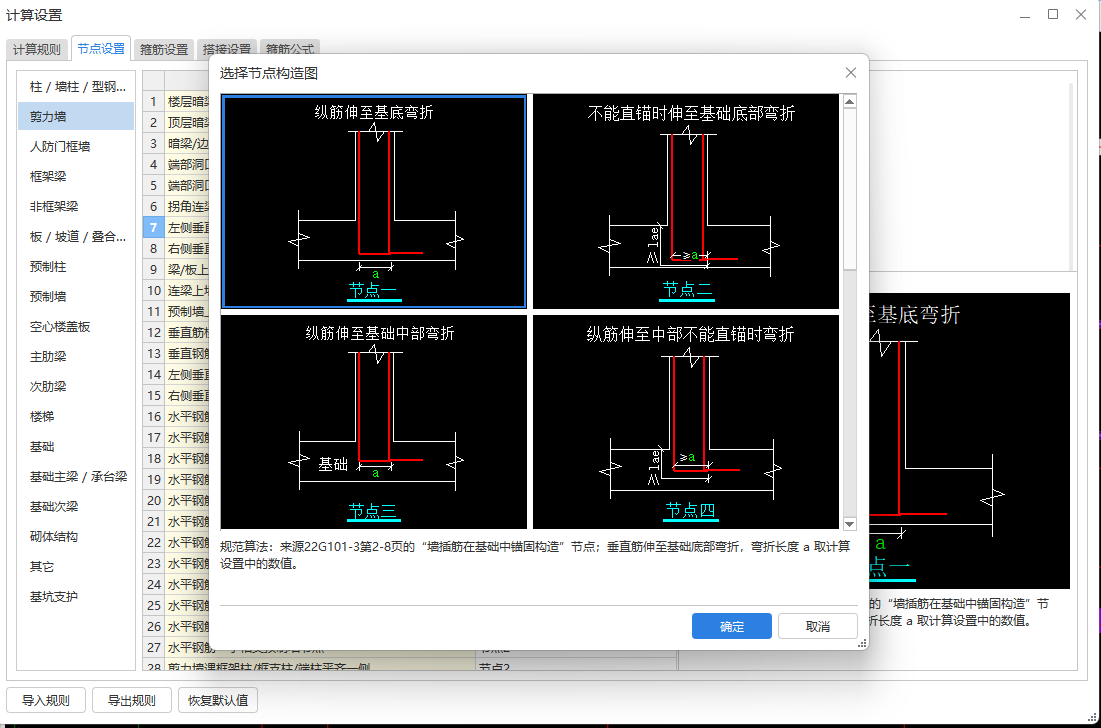1101x728 pixels.
Task: Select 楼梯 category
Action: 76,416
